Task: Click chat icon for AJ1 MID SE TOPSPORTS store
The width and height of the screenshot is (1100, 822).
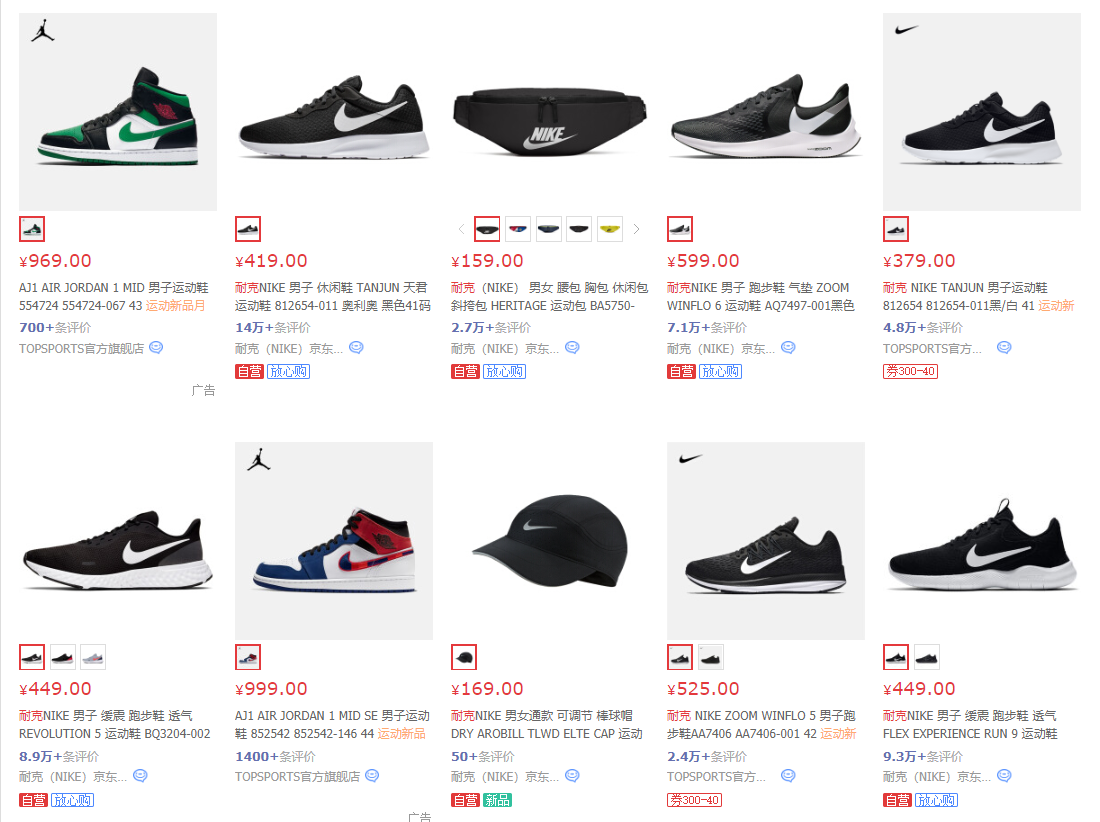Action: (373, 775)
